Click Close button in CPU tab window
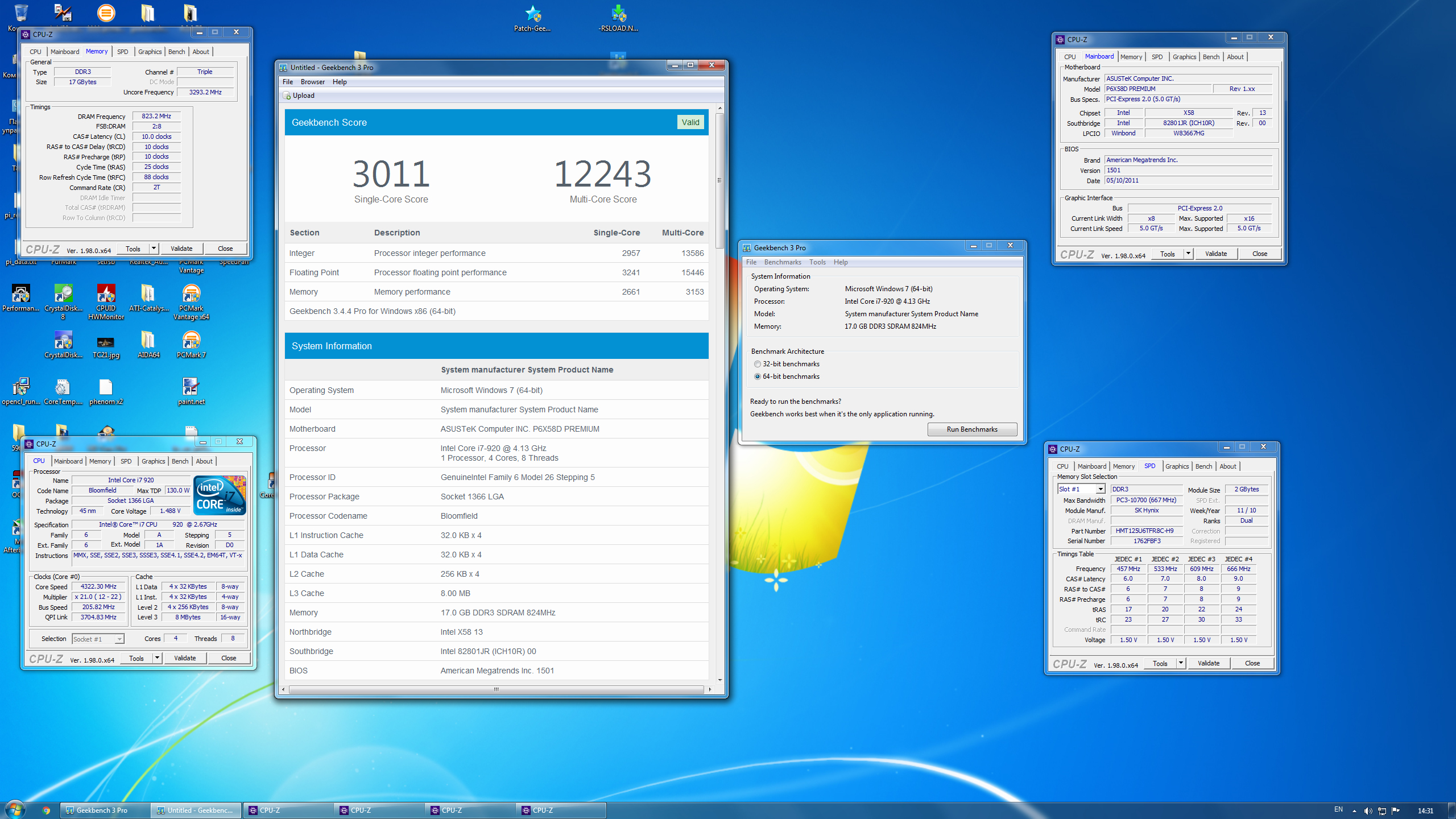This screenshot has height=819, width=1456. tap(229, 658)
